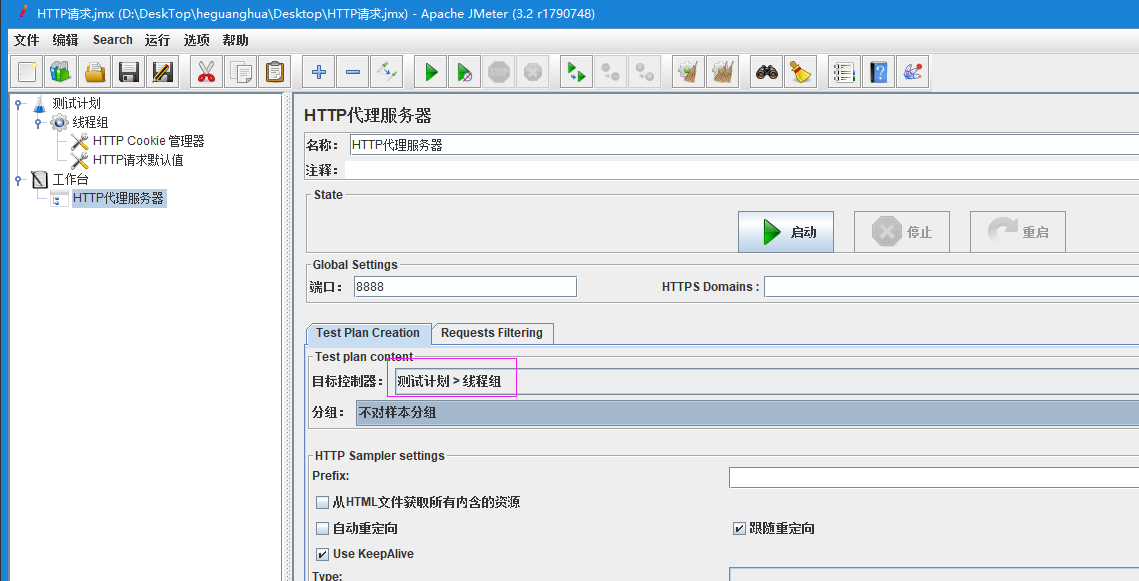Save the test plan with floppy icon
The image size is (1139, 581).
click(129, 72)
